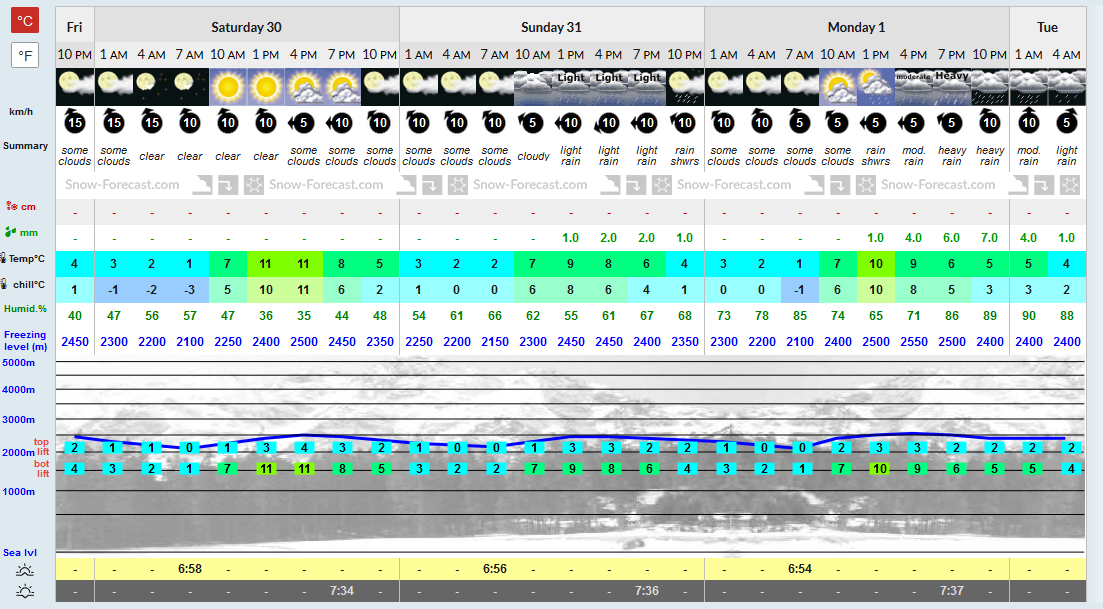Click the Sunday 4 PM wind 10 arrow
This screenshot has width=1103, height=609.
(607, 123)
